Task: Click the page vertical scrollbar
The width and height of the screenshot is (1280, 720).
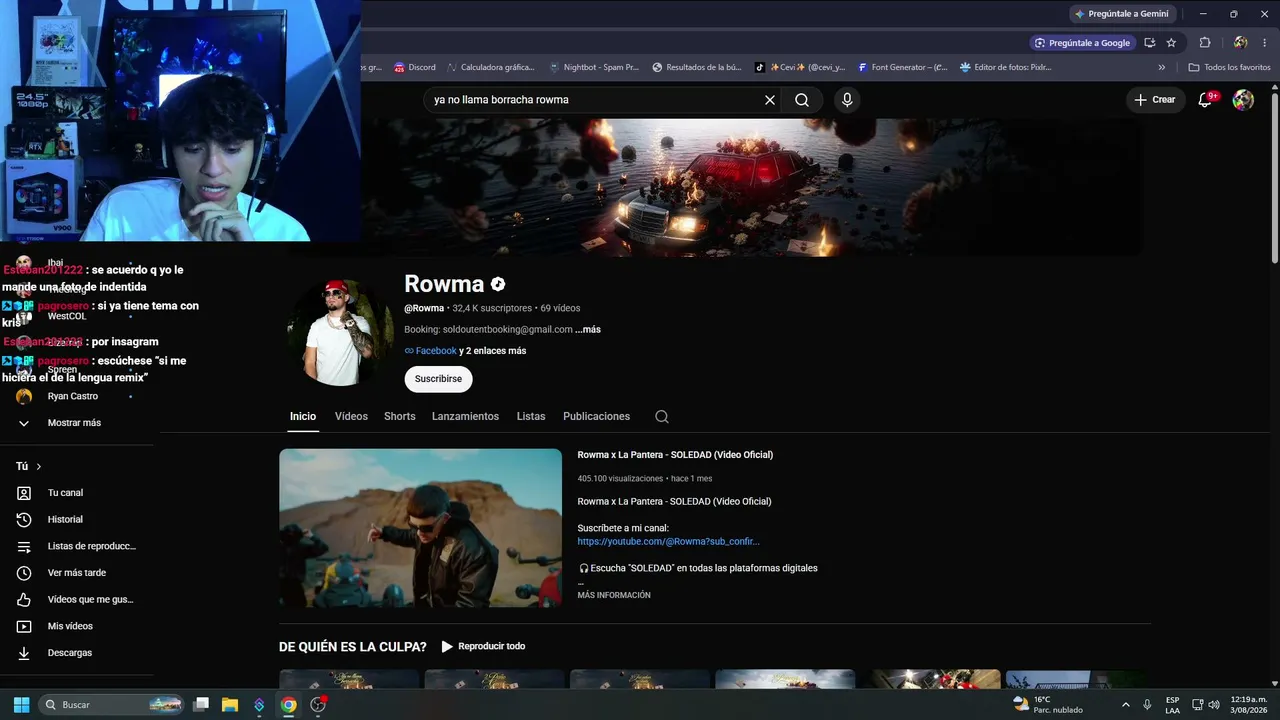Action: point(1274,177)
